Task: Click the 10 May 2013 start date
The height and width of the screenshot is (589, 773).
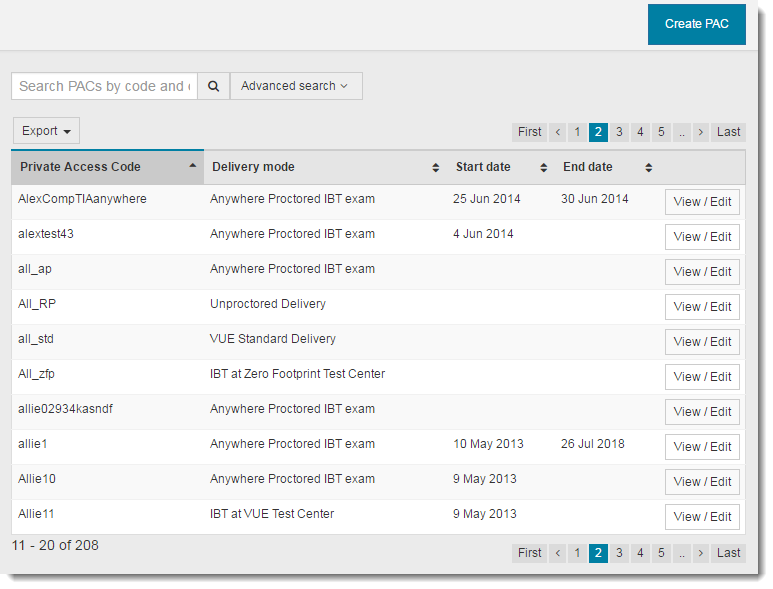Action: (488, 444)
